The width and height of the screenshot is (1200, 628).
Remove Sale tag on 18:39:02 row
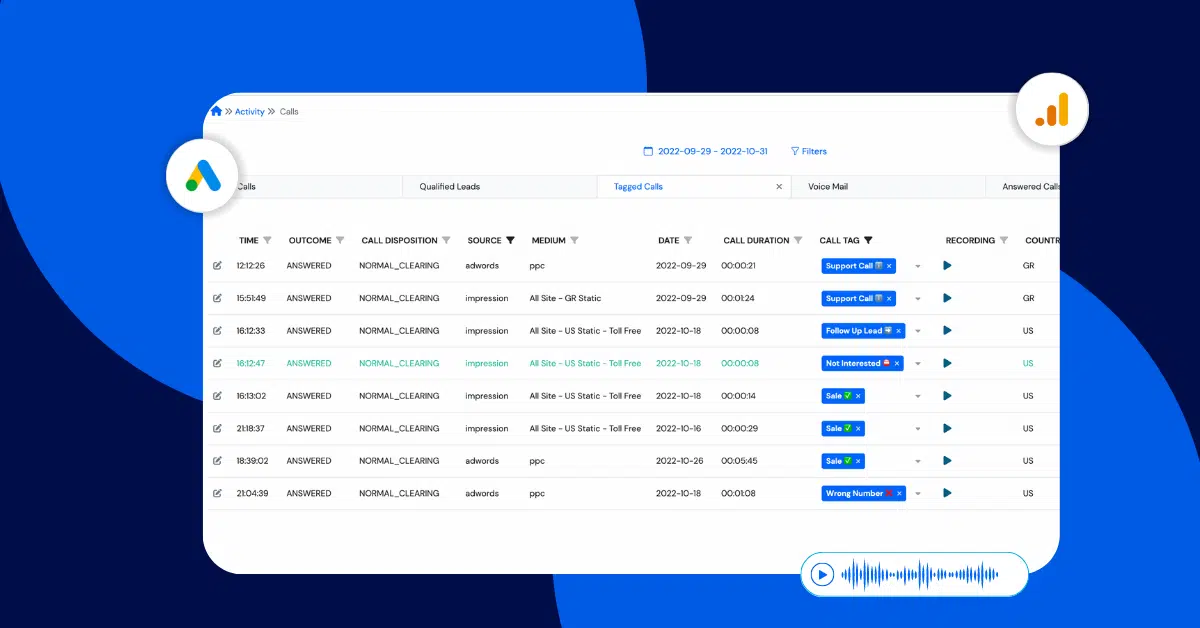858,461
